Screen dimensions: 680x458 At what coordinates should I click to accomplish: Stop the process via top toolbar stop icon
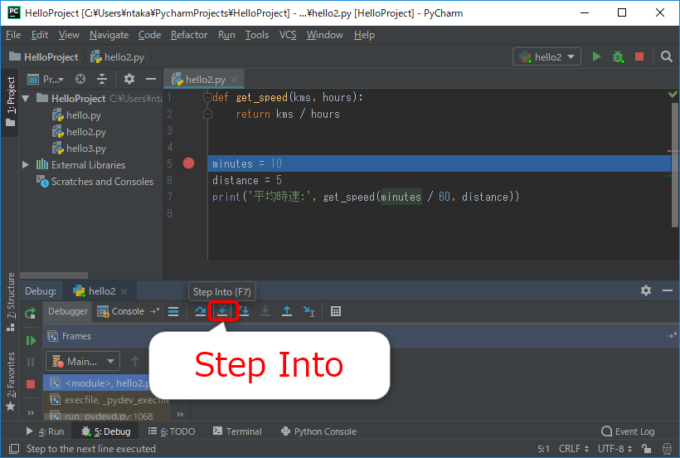coord(639,57)
